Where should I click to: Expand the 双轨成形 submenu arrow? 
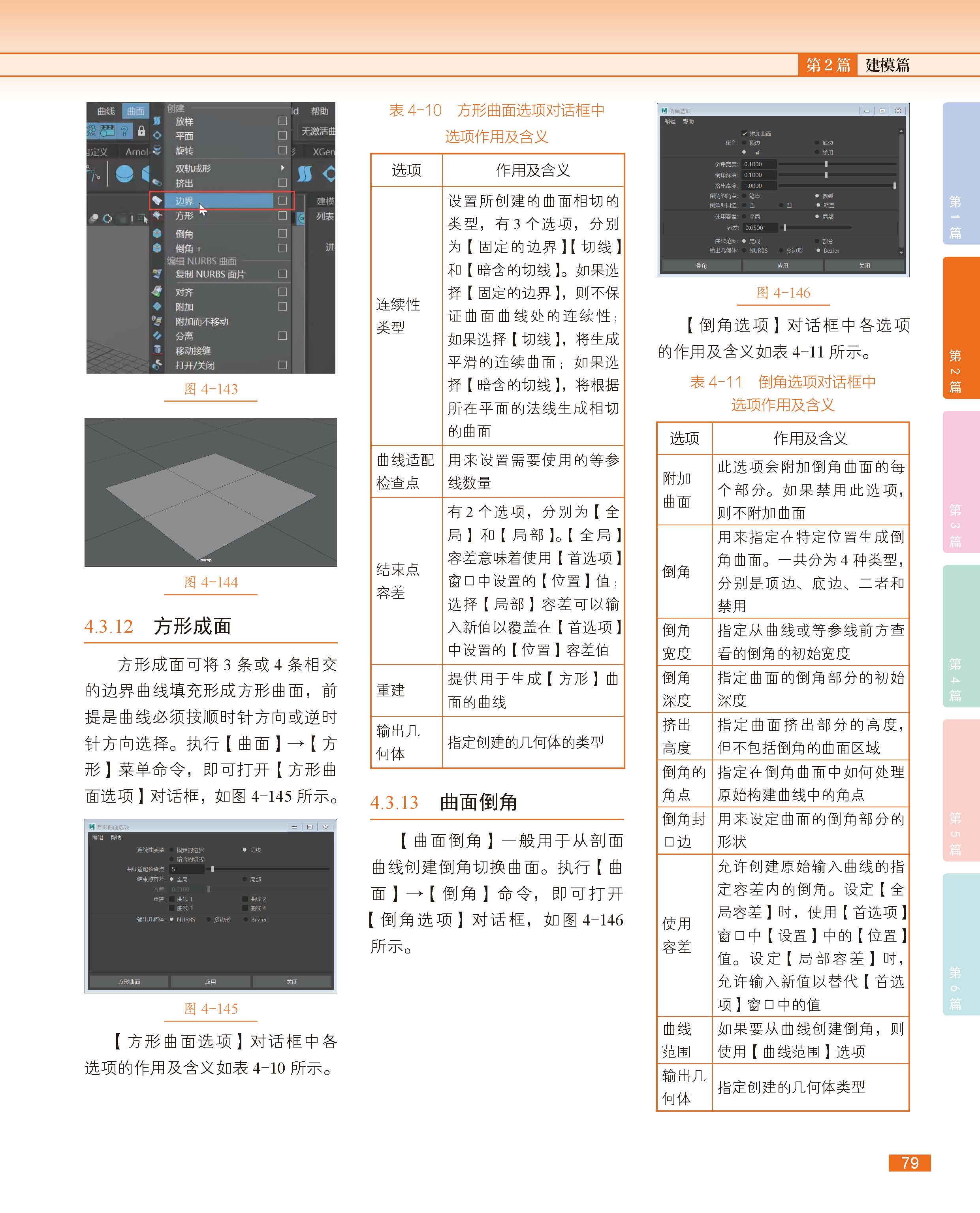[282, 167]
